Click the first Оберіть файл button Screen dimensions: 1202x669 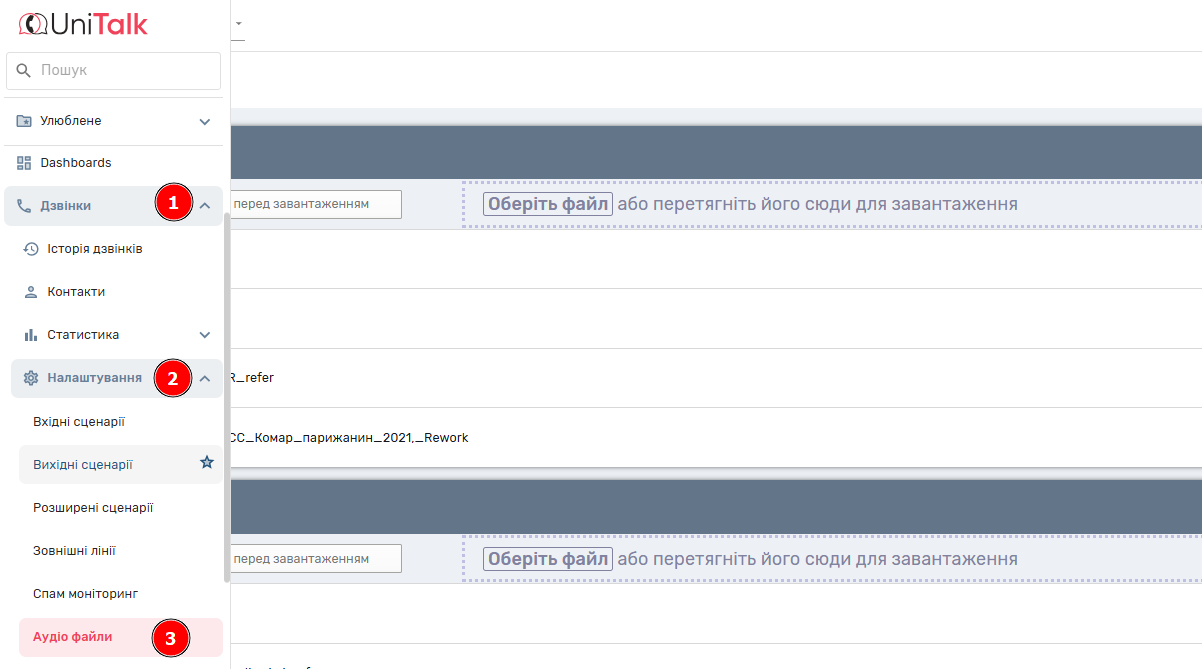click(x=547, y=204)
